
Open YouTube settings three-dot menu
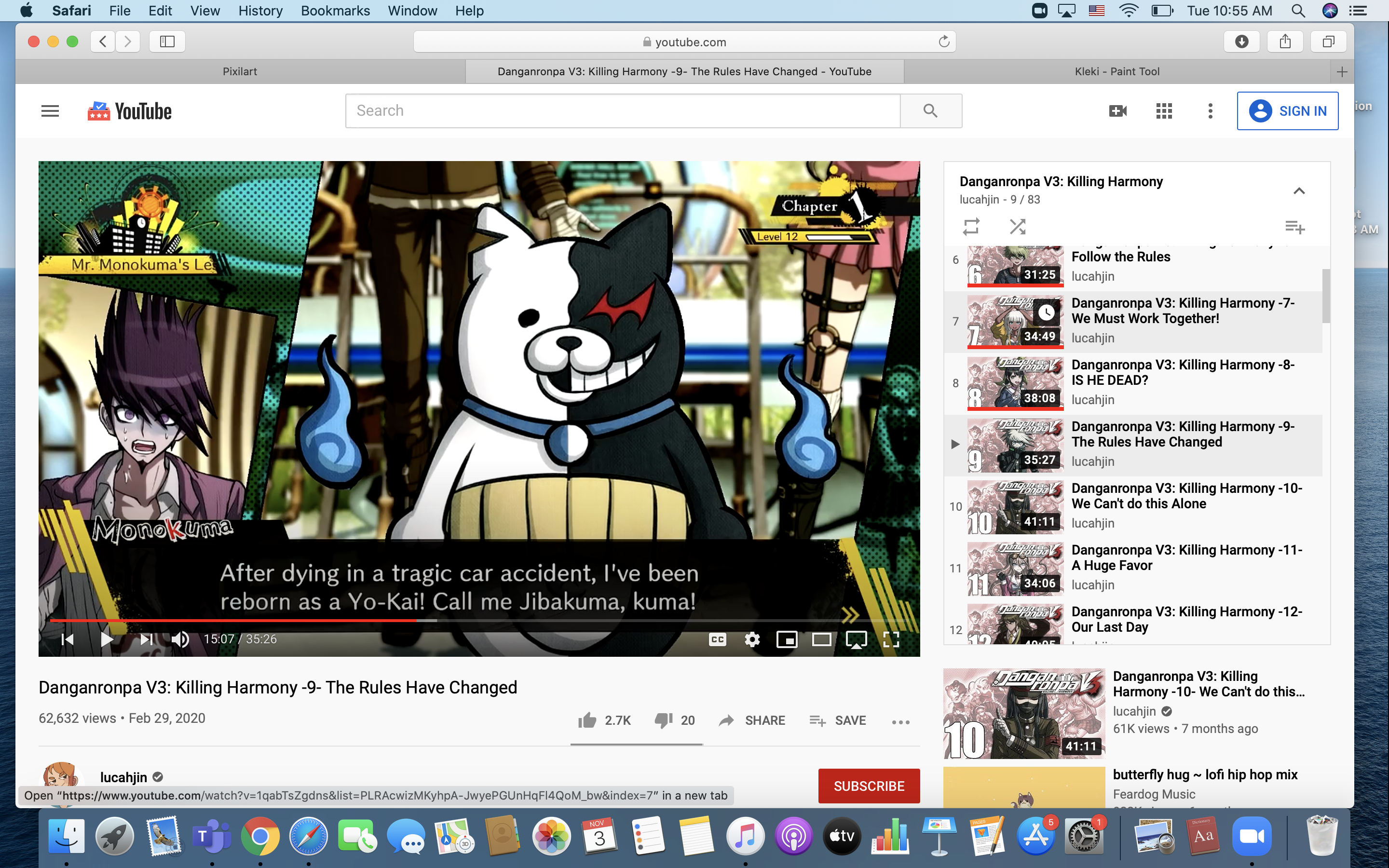click(1210, 111)
